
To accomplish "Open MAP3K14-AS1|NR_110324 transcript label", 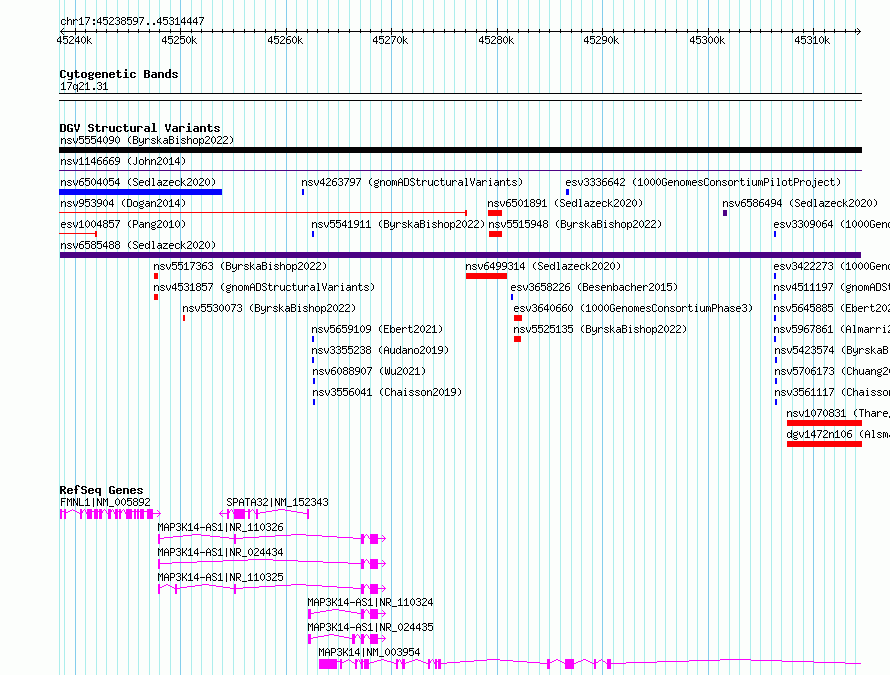I will [370, 602].
